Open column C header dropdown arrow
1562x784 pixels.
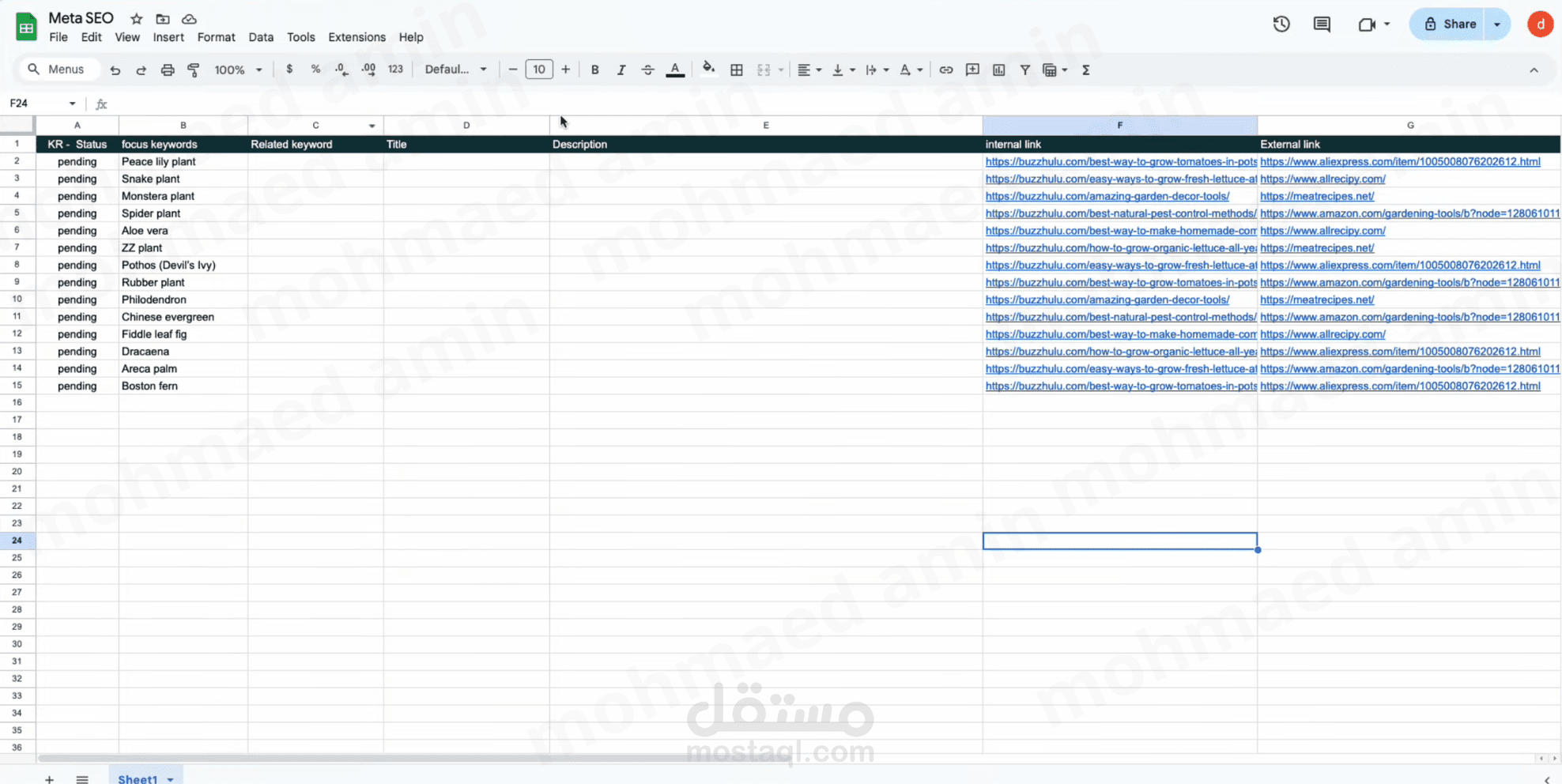(372, 126)
